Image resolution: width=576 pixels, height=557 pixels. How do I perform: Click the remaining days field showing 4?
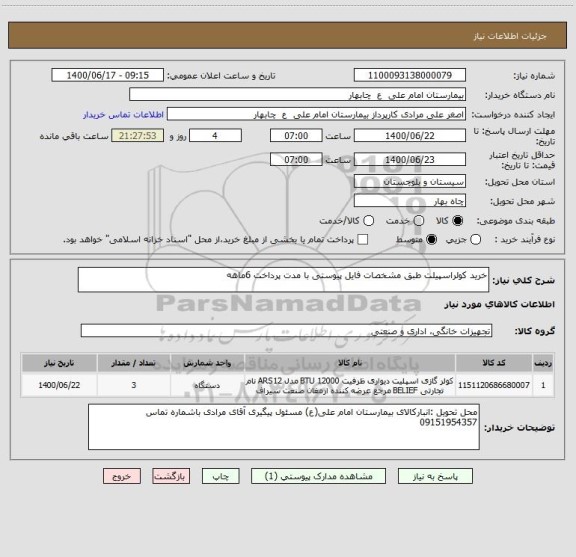(x=215, y=136)
